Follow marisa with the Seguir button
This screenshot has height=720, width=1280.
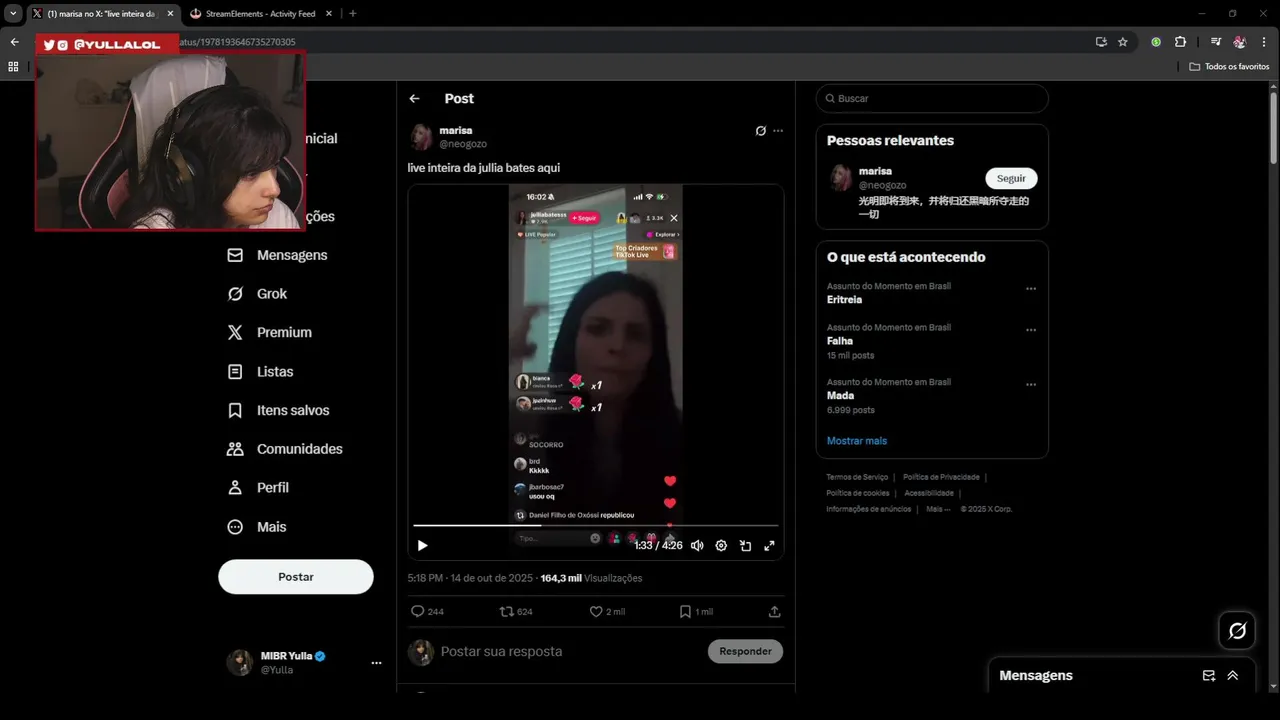click(x=1011, y=178)
